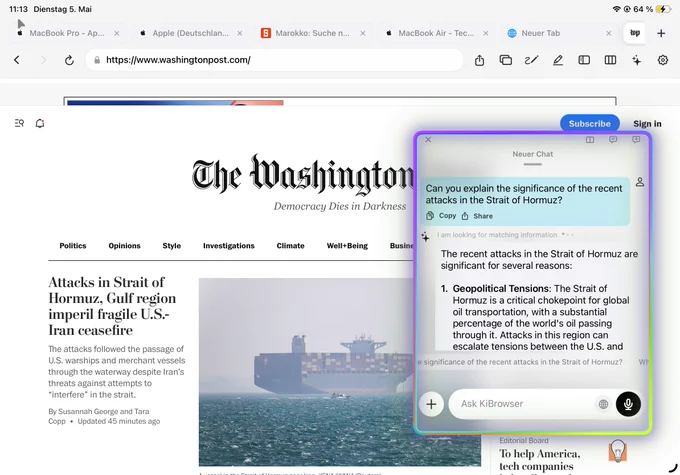
Task: Open the Climate section
Action: [291, 246]
